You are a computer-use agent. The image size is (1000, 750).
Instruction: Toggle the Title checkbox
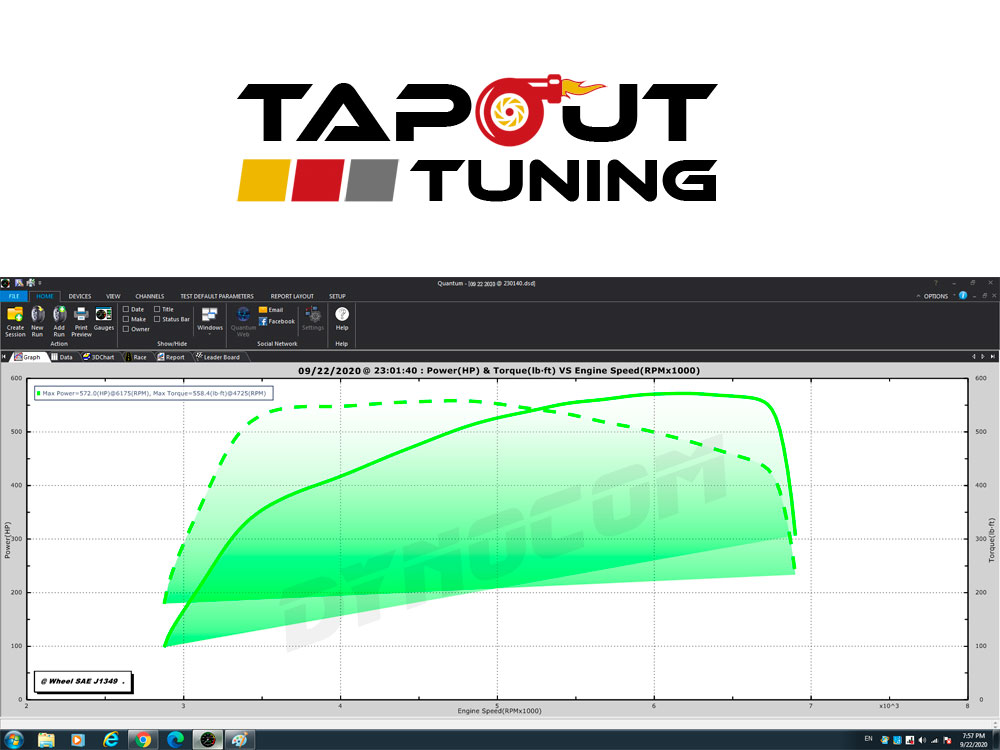pyautogui.click(x=157, y=309)
